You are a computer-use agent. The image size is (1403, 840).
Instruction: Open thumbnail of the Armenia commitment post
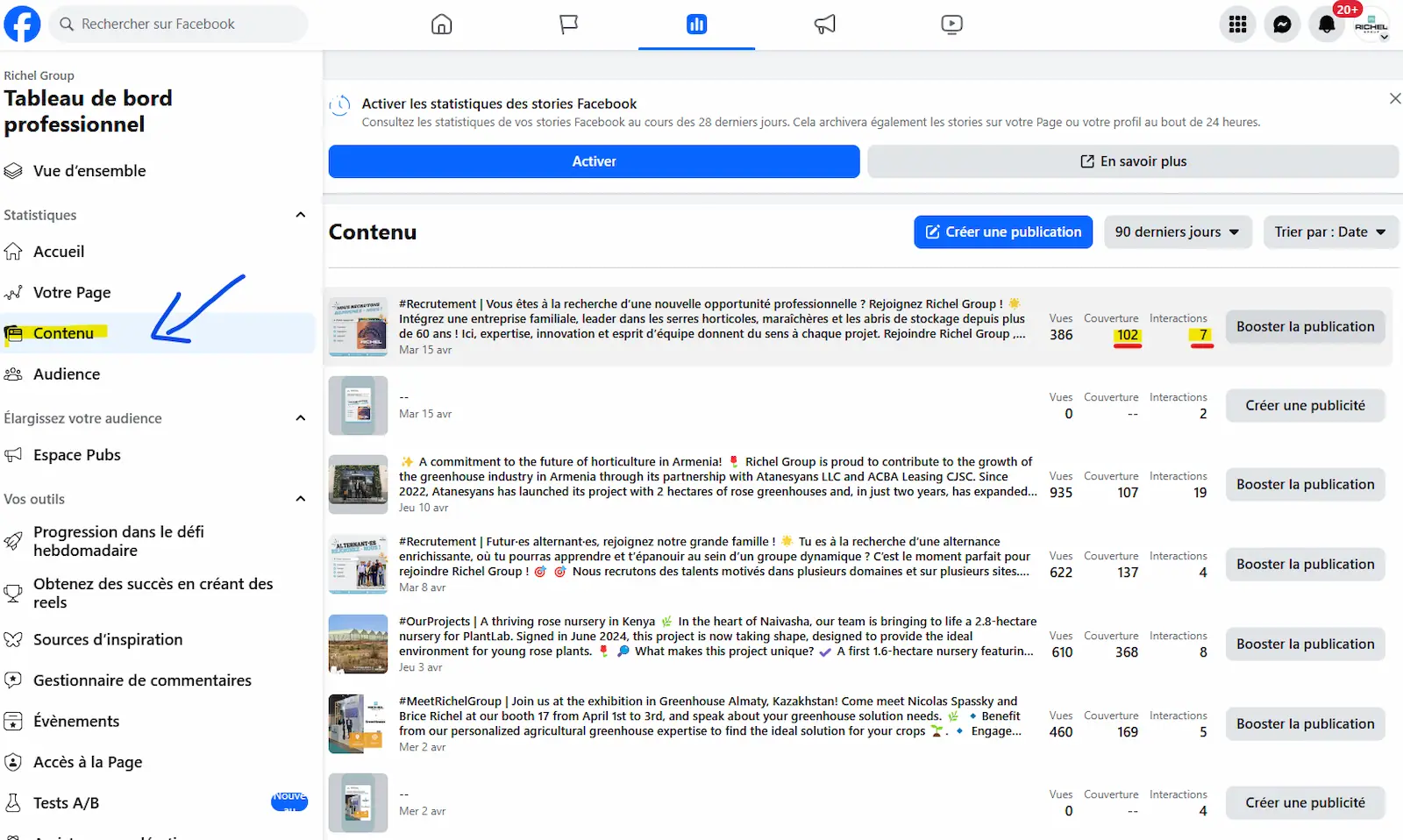358,485
